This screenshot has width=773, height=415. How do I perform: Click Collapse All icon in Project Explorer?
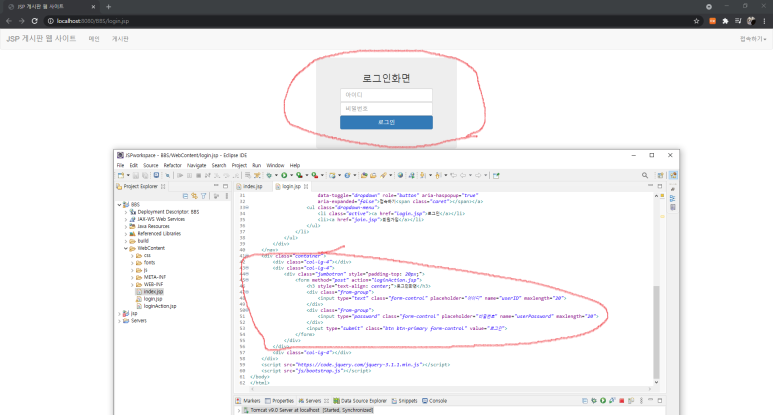185,196
